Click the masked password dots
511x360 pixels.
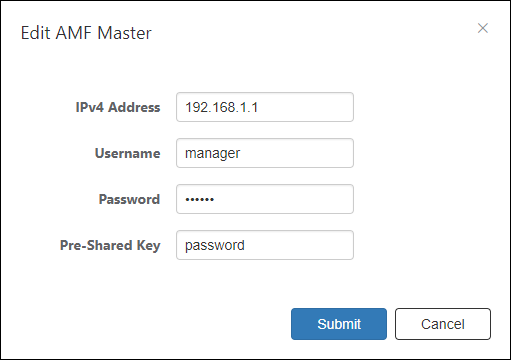coord(200,199)
